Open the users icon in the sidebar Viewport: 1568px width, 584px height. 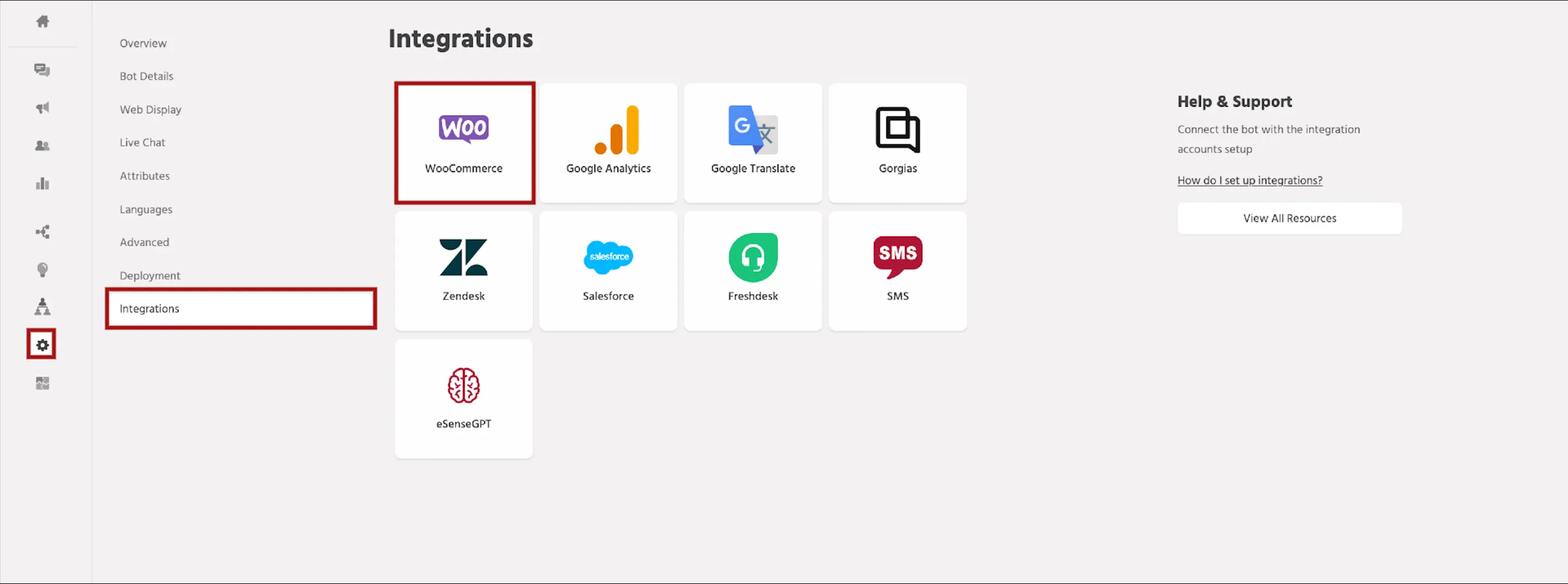[42, 146]
